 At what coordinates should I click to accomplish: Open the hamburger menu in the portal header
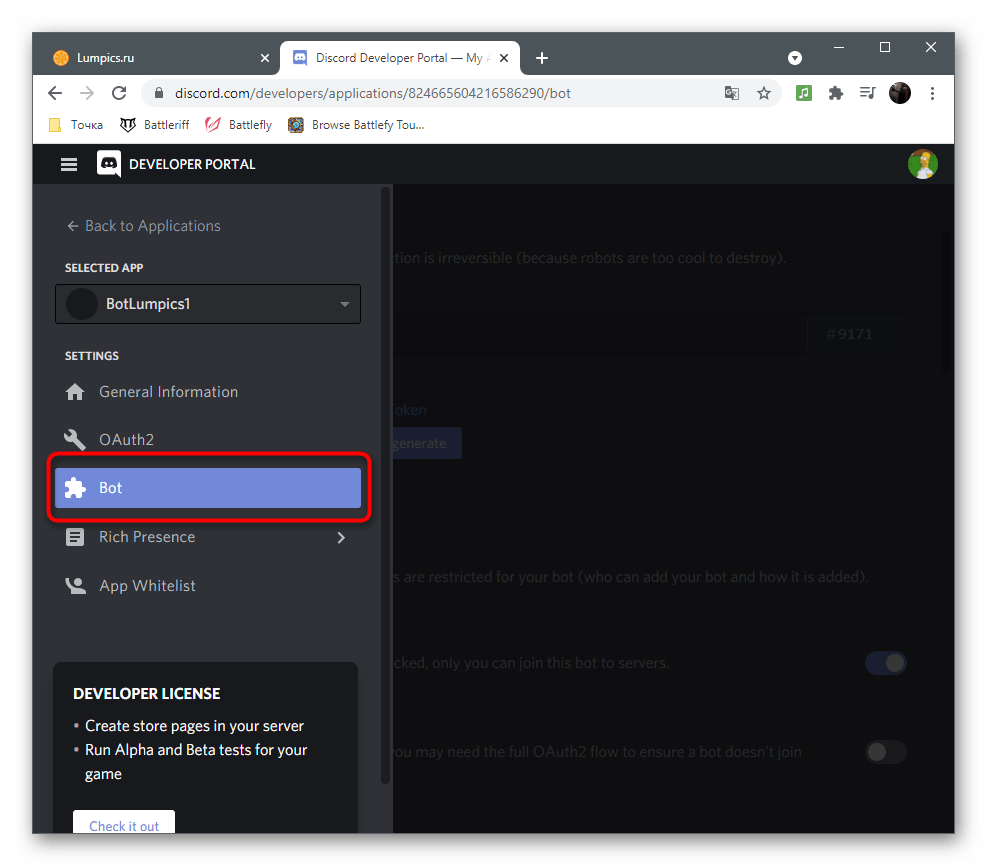pos(68,164)
